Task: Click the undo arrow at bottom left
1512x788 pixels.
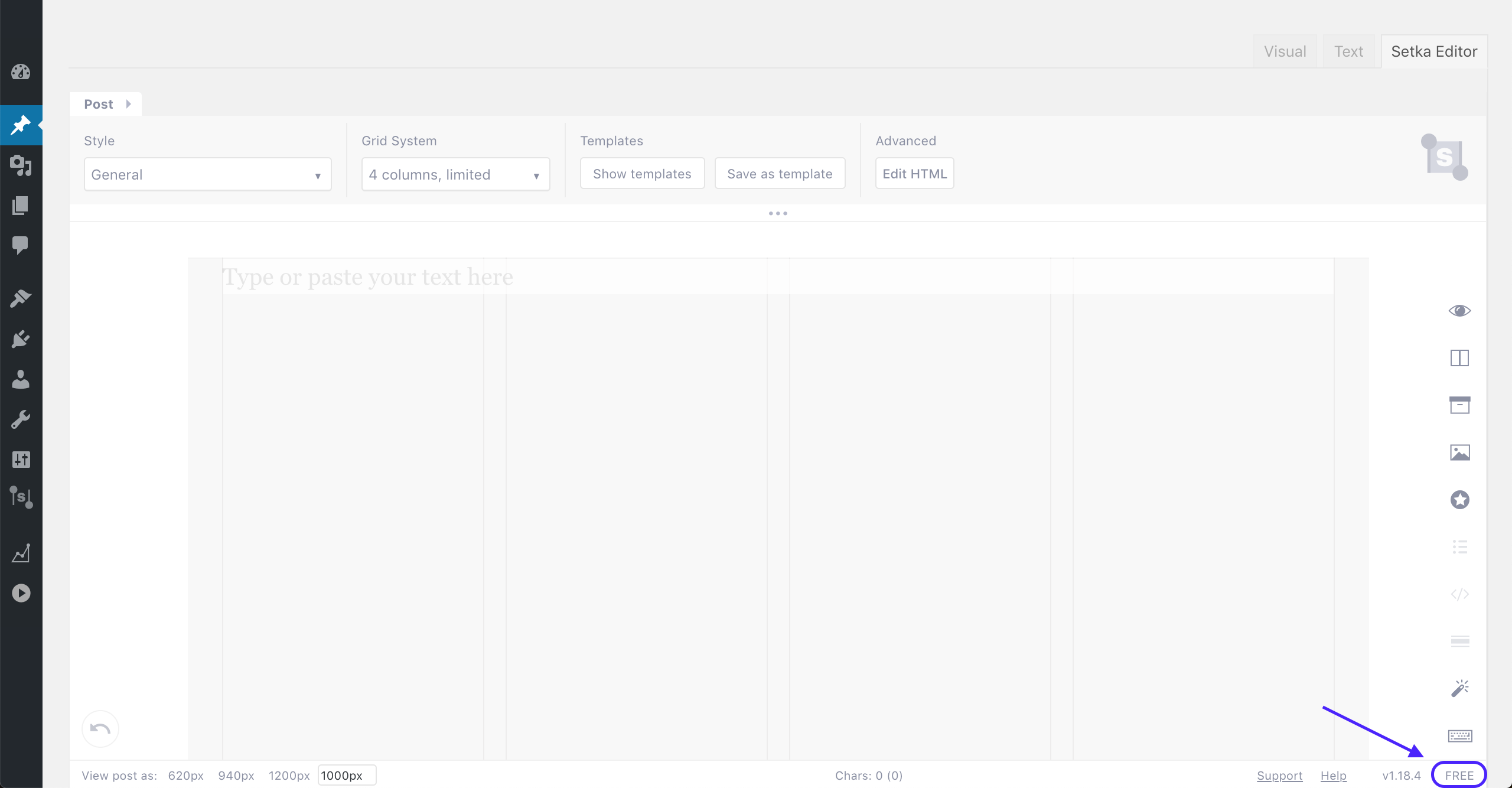Action: [x=100, y=728]
